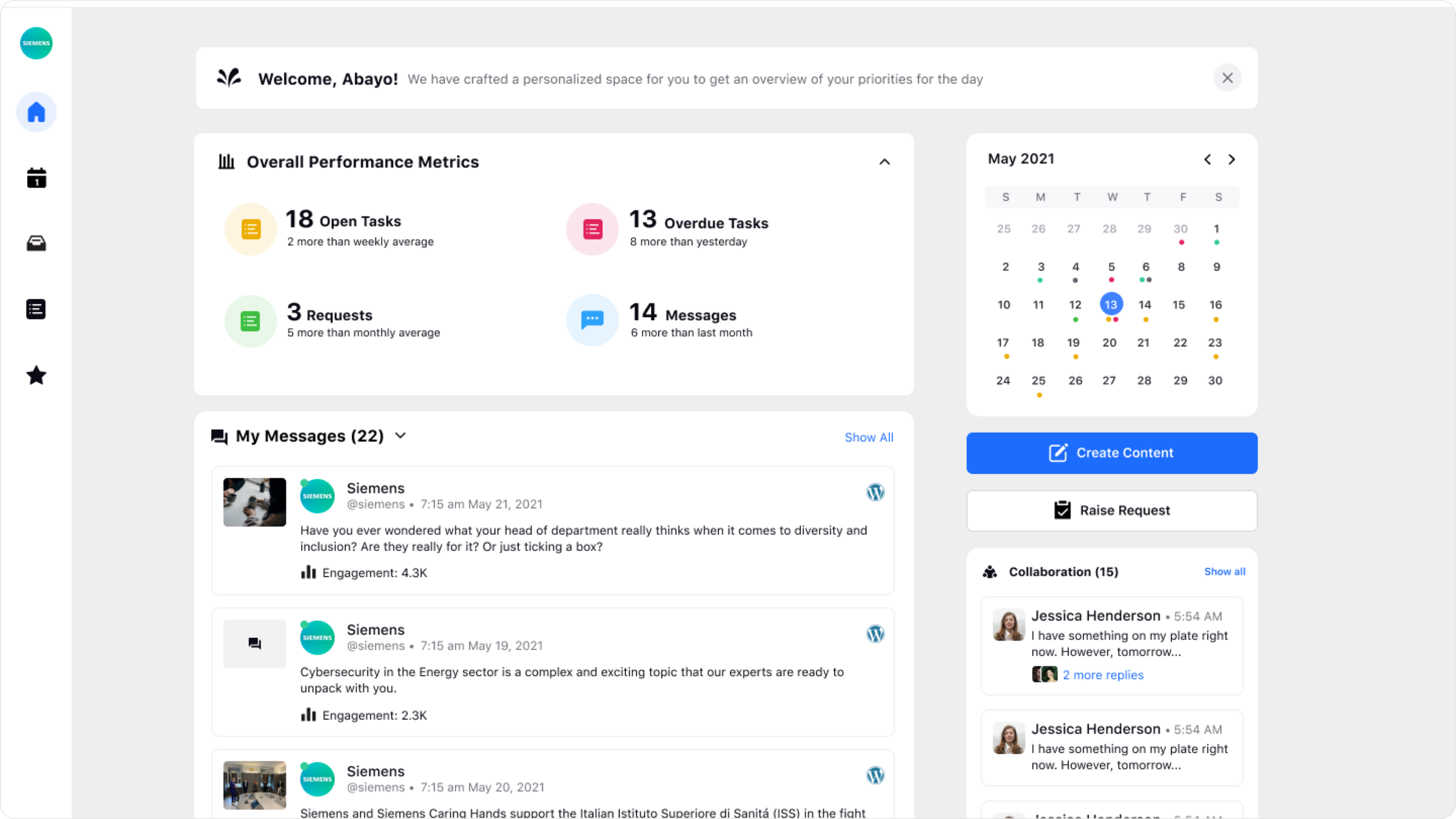Open the Inbox tray sidebar icon
Screen dimensions: 1456x819
pos(36,243)
